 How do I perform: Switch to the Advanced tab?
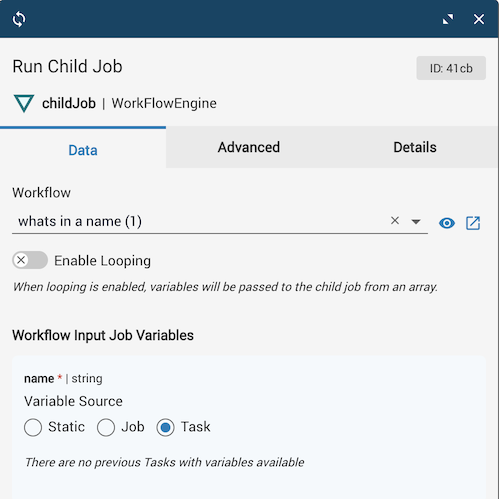pyautogui.click(x=249, y=147)
